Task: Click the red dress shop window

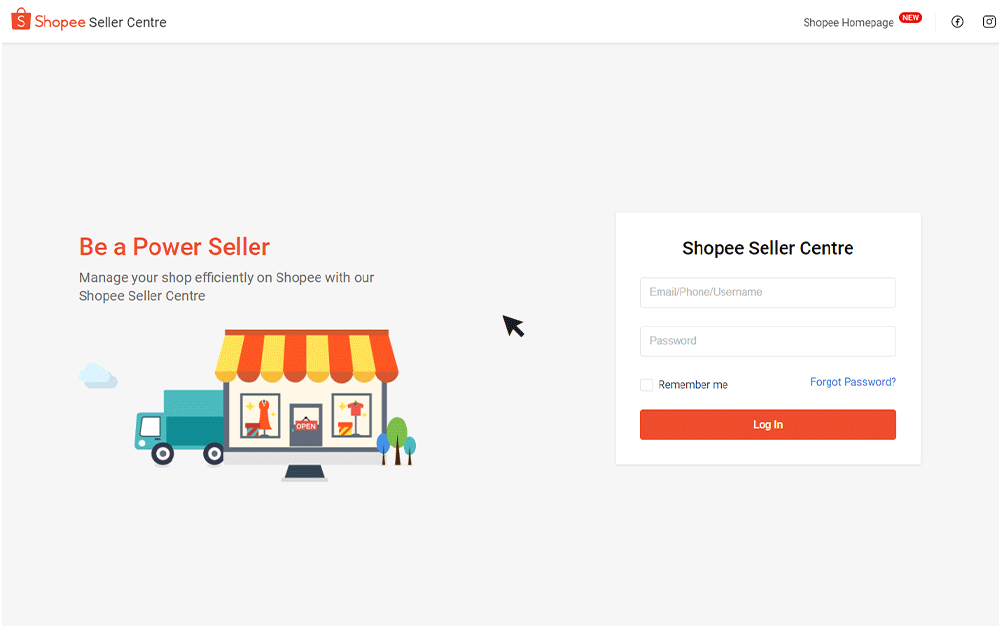Action: pyautogui.click(x=260, y=416)
